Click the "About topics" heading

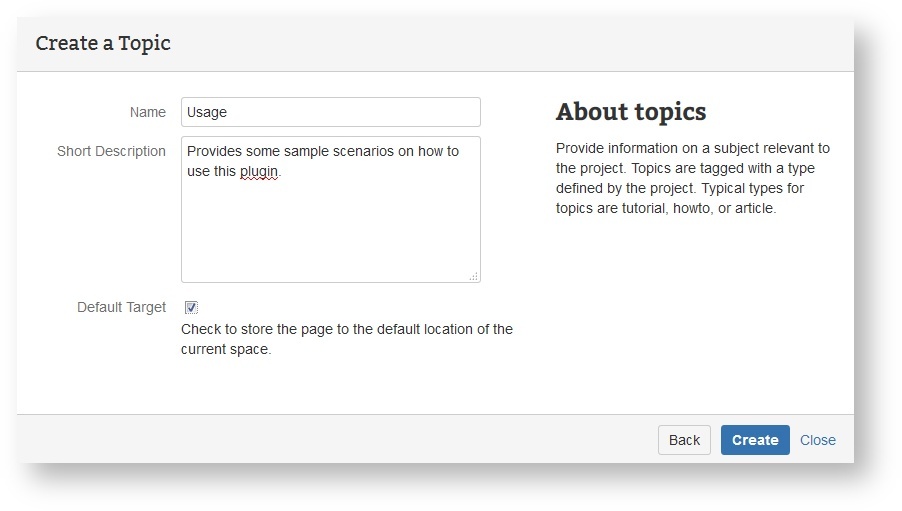point(630,111)
